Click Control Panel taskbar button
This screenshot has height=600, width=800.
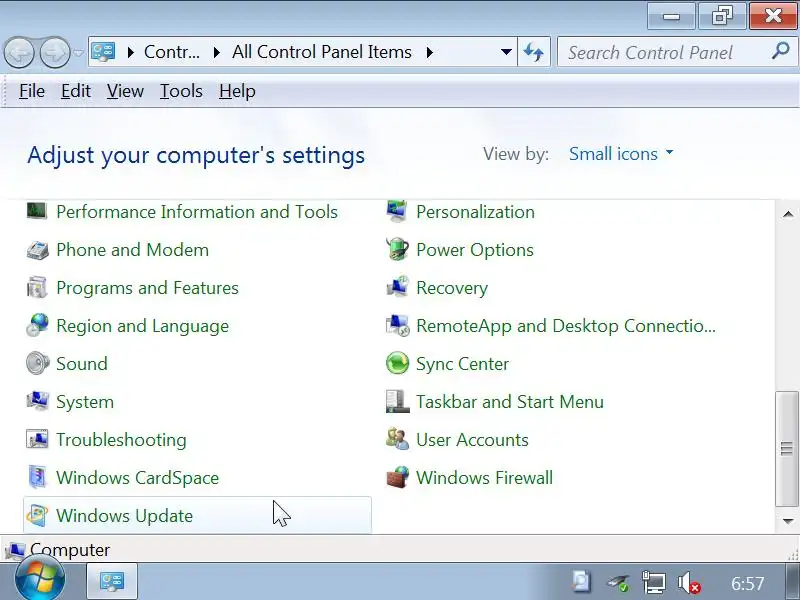pyautogui.click(x=112, y=581)
